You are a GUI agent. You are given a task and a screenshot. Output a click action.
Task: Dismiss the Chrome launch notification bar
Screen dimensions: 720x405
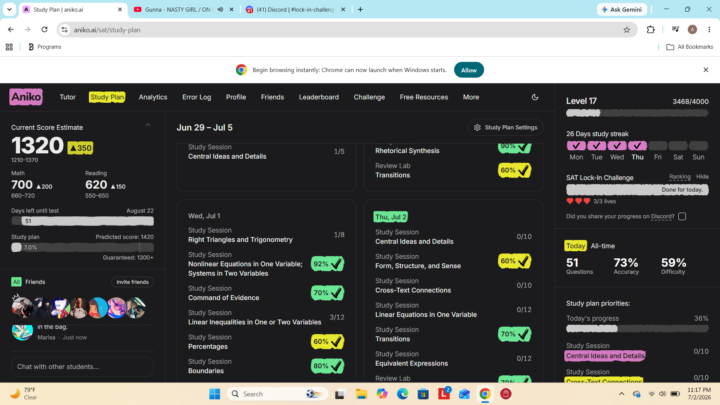click(706, 70)
